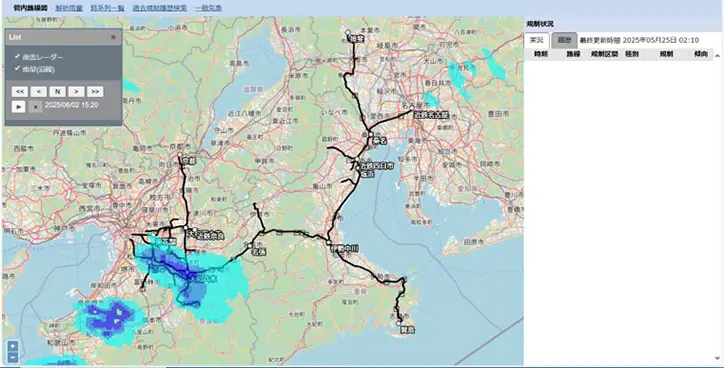This screenshot has height=368, width=724.
Task: Open the 過去規制履歴検索 link
Action: pyautogui.click(x=160, y=8)
